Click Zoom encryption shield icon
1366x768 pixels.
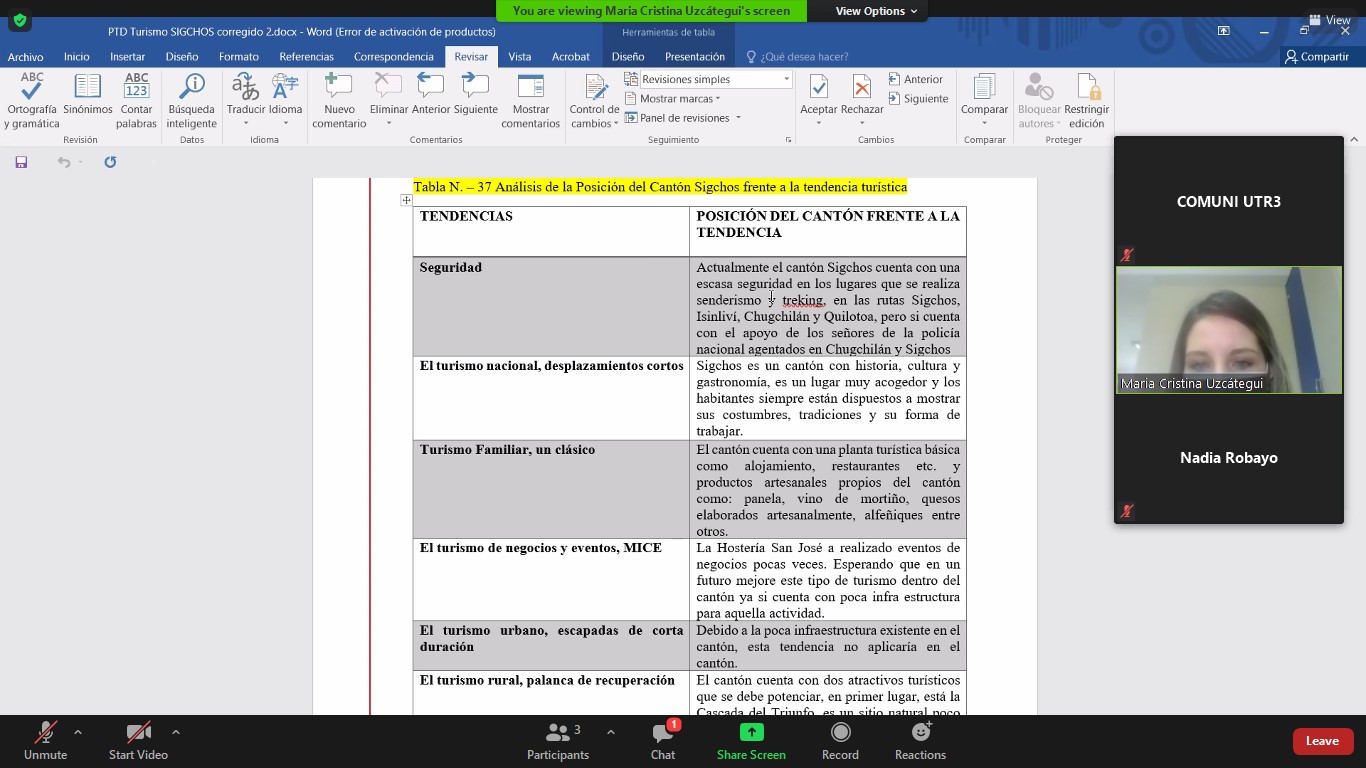(19, 20)
